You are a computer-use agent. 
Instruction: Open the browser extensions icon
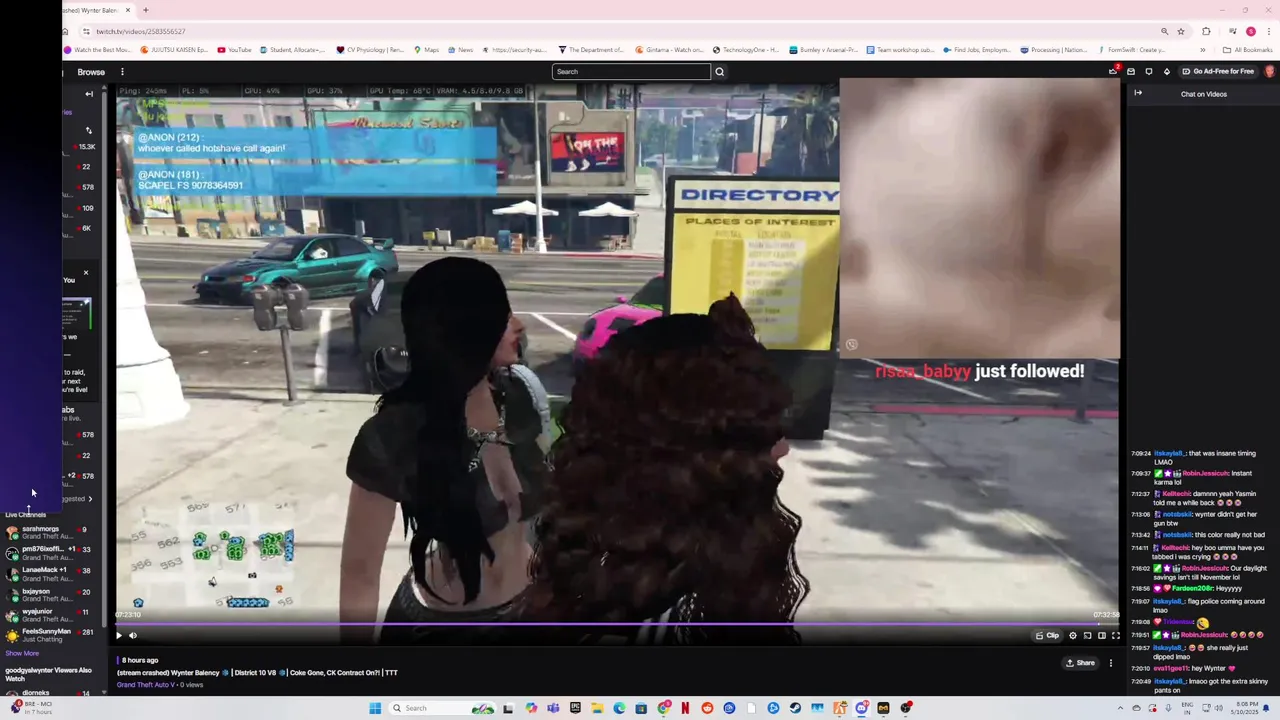tap(1206, 31)
